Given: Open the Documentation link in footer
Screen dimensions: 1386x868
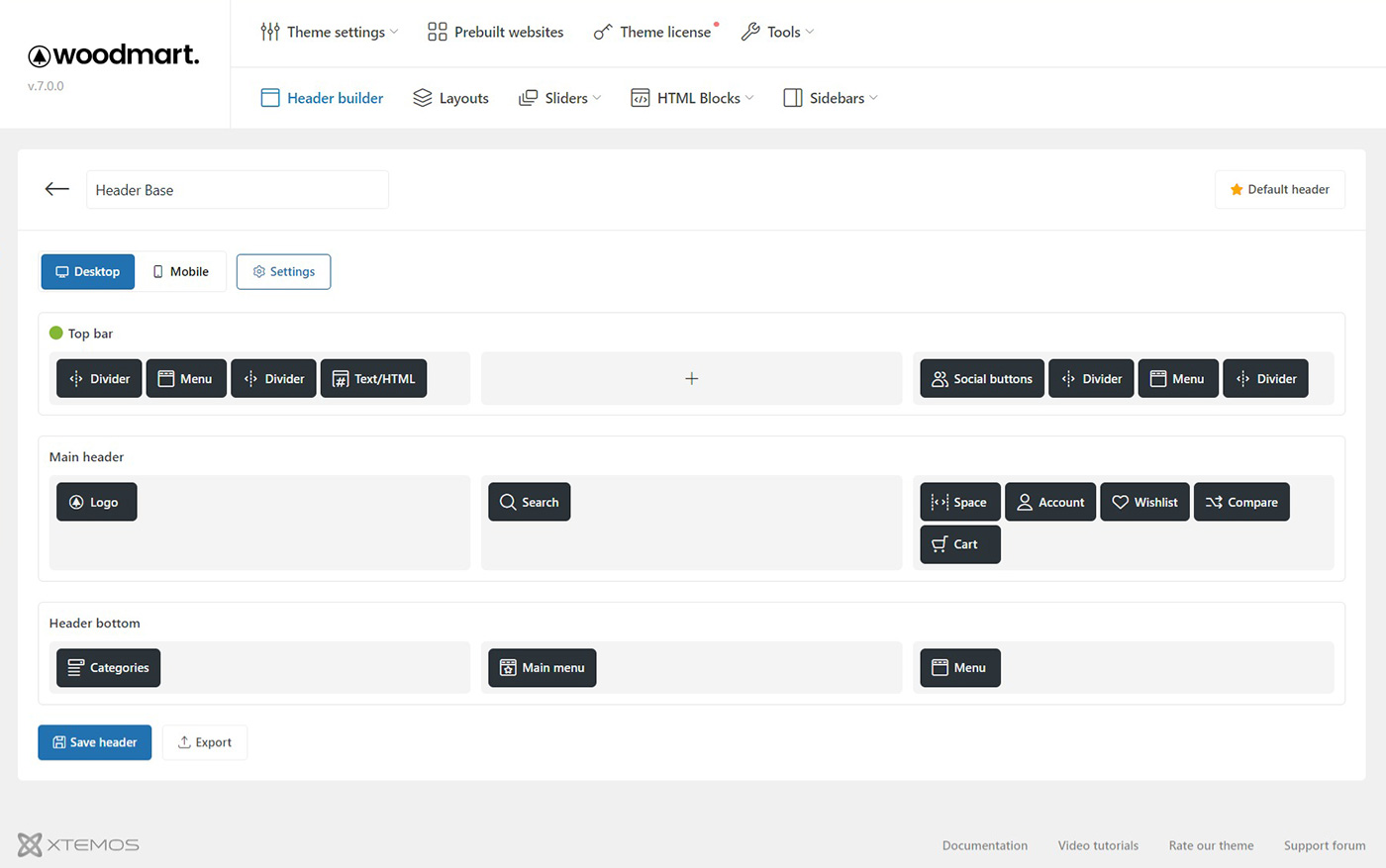Looking at the screenshot, I should tap(984, 845).
